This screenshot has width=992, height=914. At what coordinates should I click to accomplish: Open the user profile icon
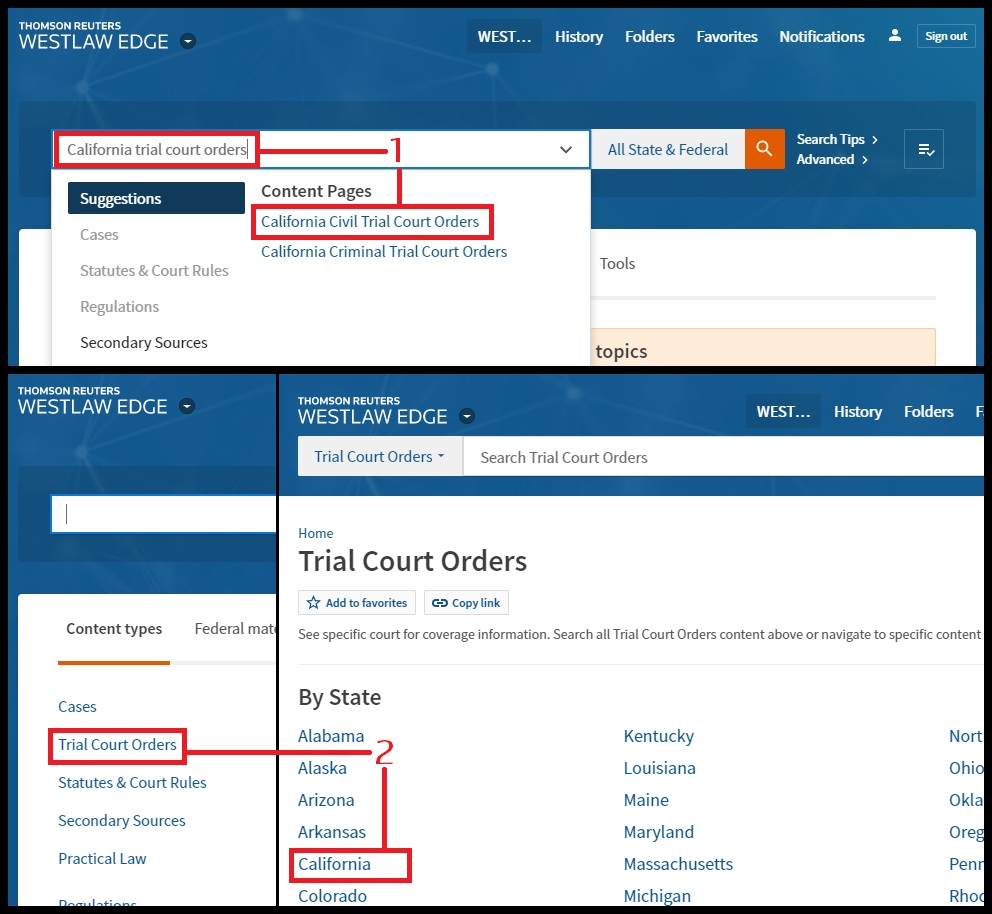(x=894, y=36)
